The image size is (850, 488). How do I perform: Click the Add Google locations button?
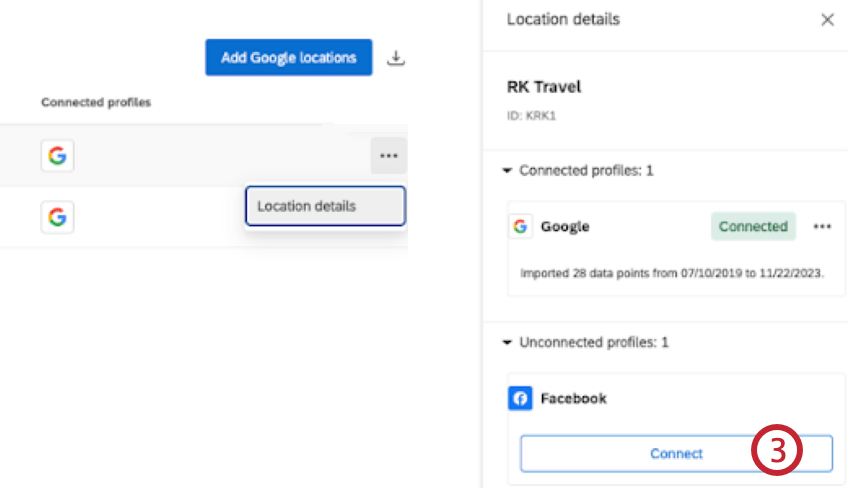[288, 57]
